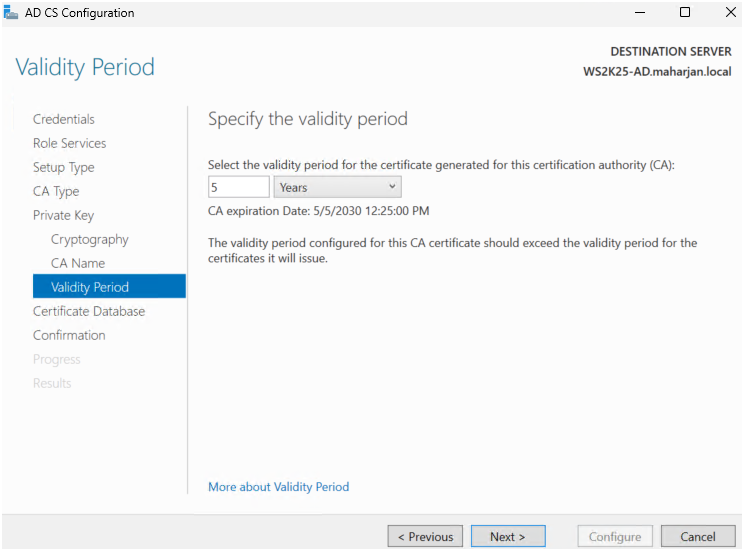Open the More about Validity Period link
Screen dimensions: 744x551
tap(279, 487)
